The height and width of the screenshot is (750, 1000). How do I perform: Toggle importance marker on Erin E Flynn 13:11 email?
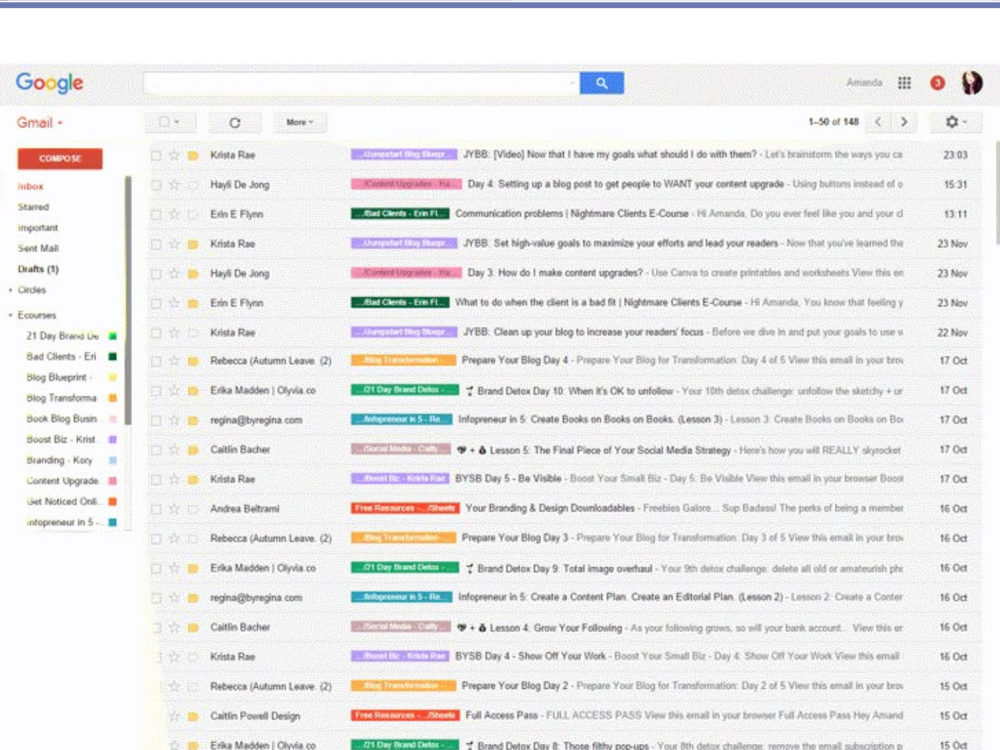point(193,214)
